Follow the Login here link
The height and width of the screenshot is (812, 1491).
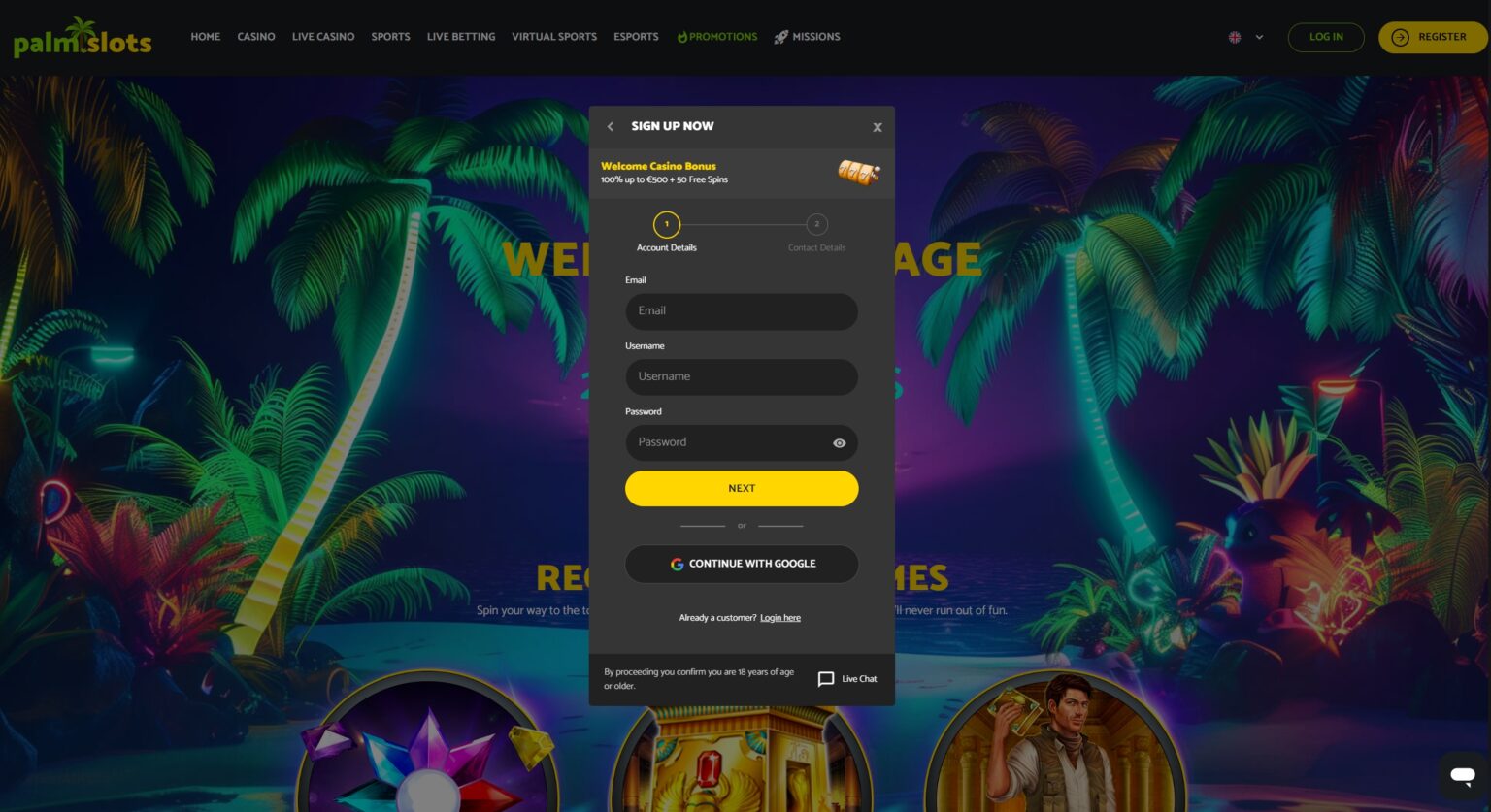point(780,618)
